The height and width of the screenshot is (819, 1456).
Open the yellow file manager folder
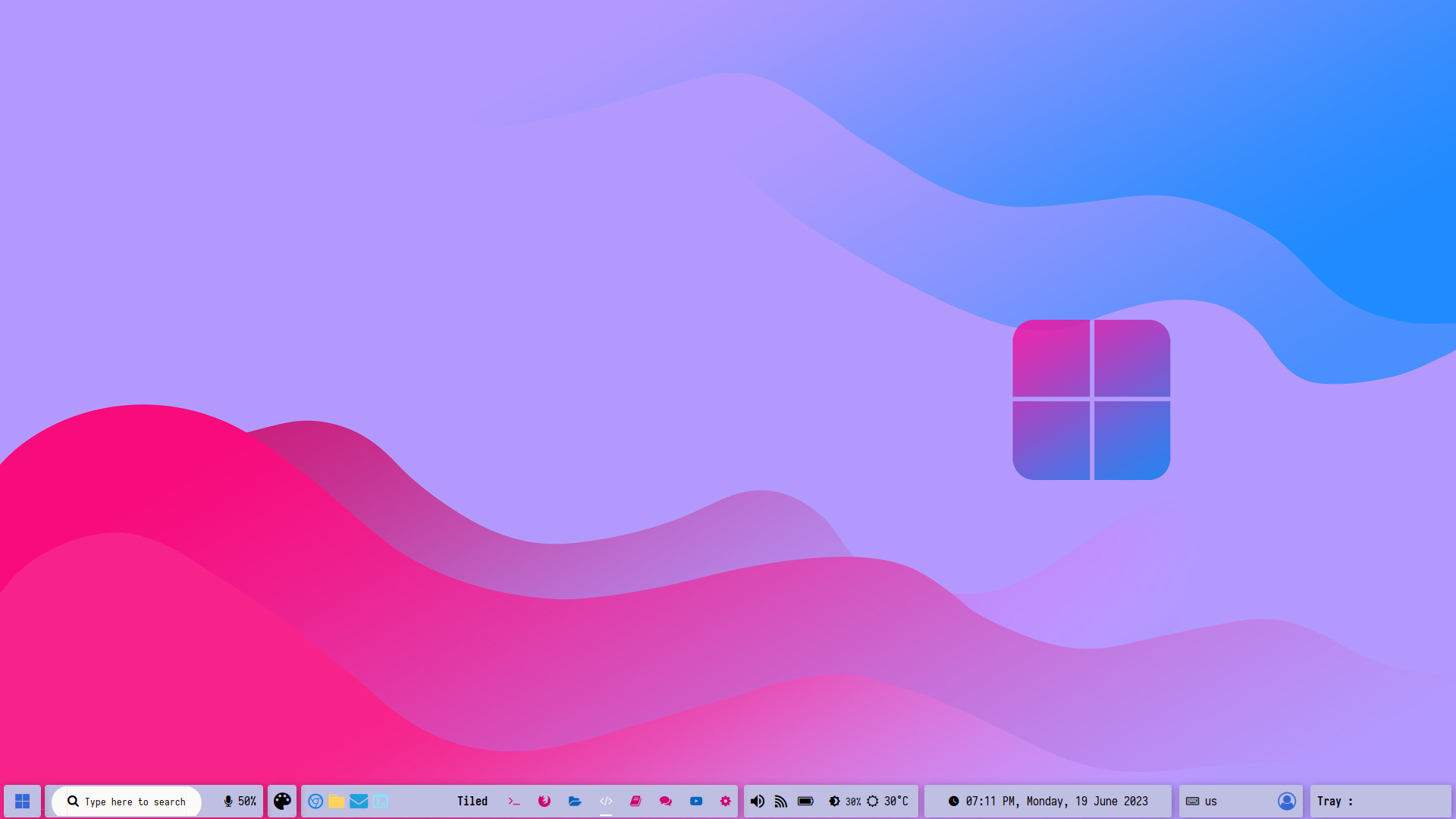pos(337,802)
